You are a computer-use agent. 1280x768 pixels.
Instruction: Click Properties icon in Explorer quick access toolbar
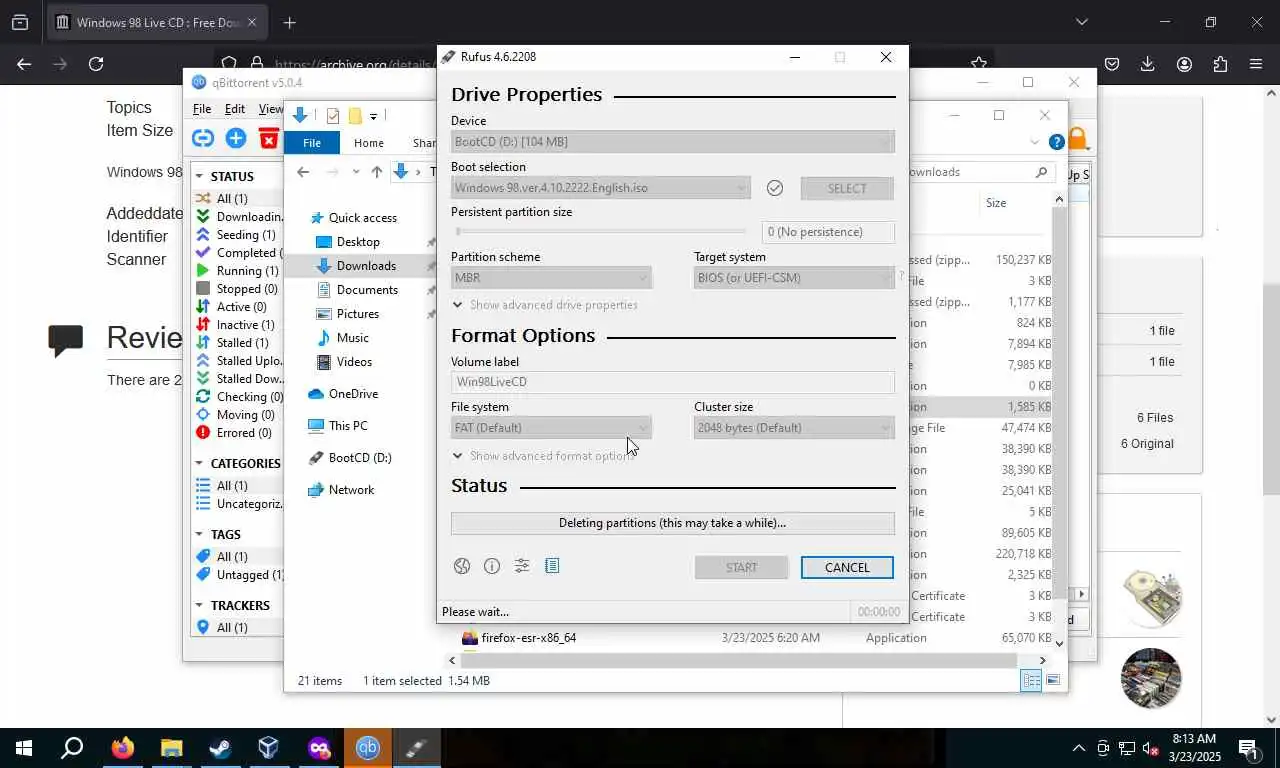click(x=333, y=116)
